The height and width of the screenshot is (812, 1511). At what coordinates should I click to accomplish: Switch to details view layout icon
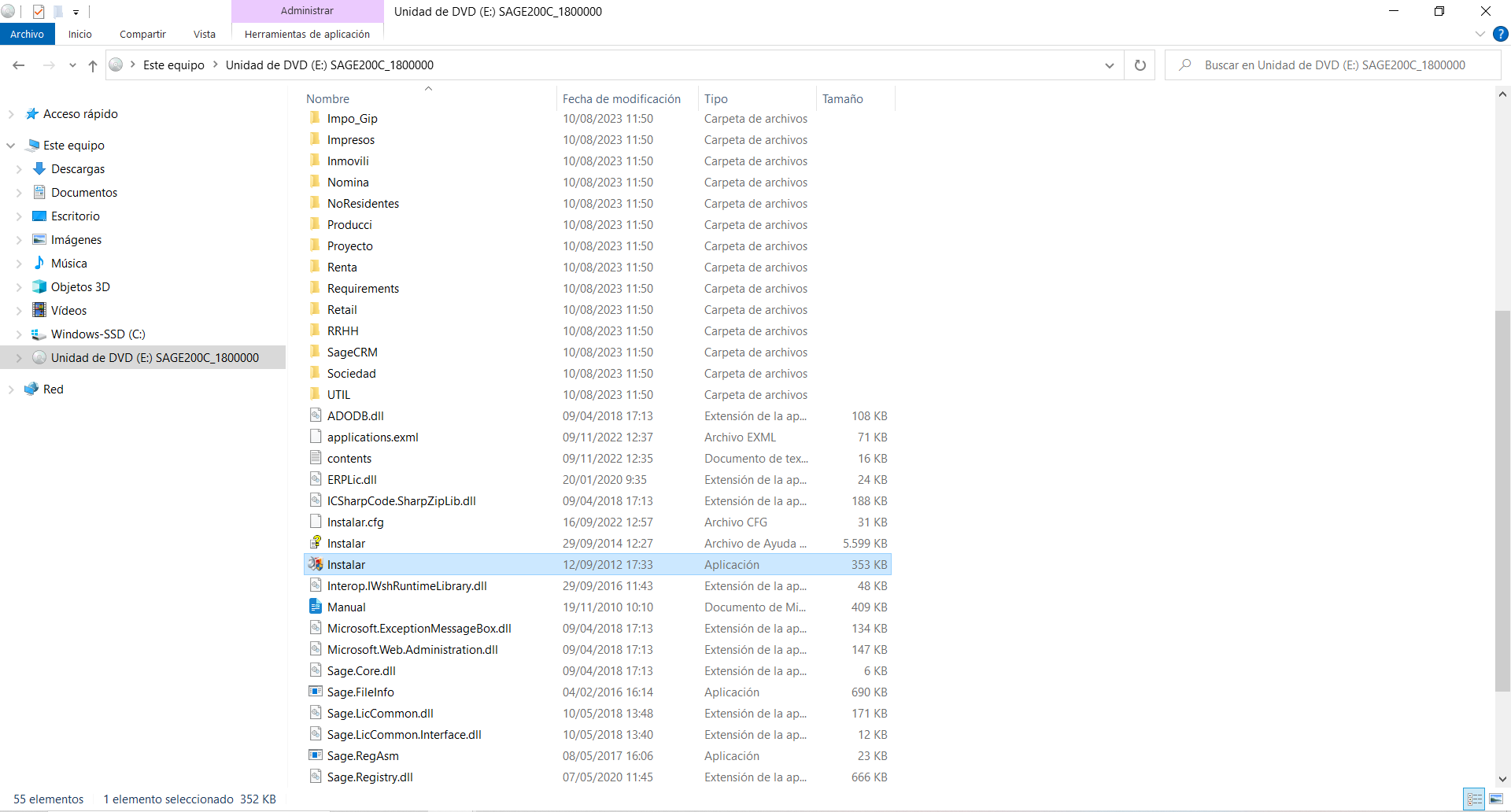pyautogui.click(x=1474, y=799)
